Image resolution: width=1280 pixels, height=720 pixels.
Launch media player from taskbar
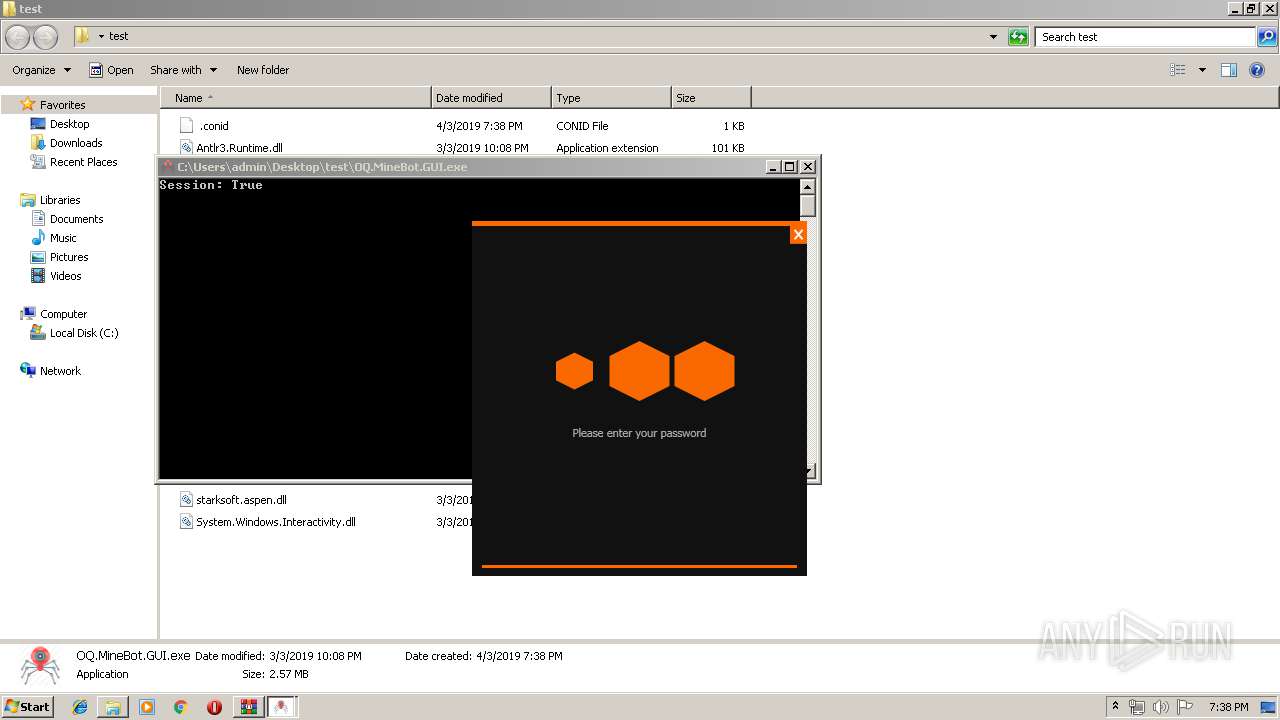pyautogui.click(x=147, y=707)
